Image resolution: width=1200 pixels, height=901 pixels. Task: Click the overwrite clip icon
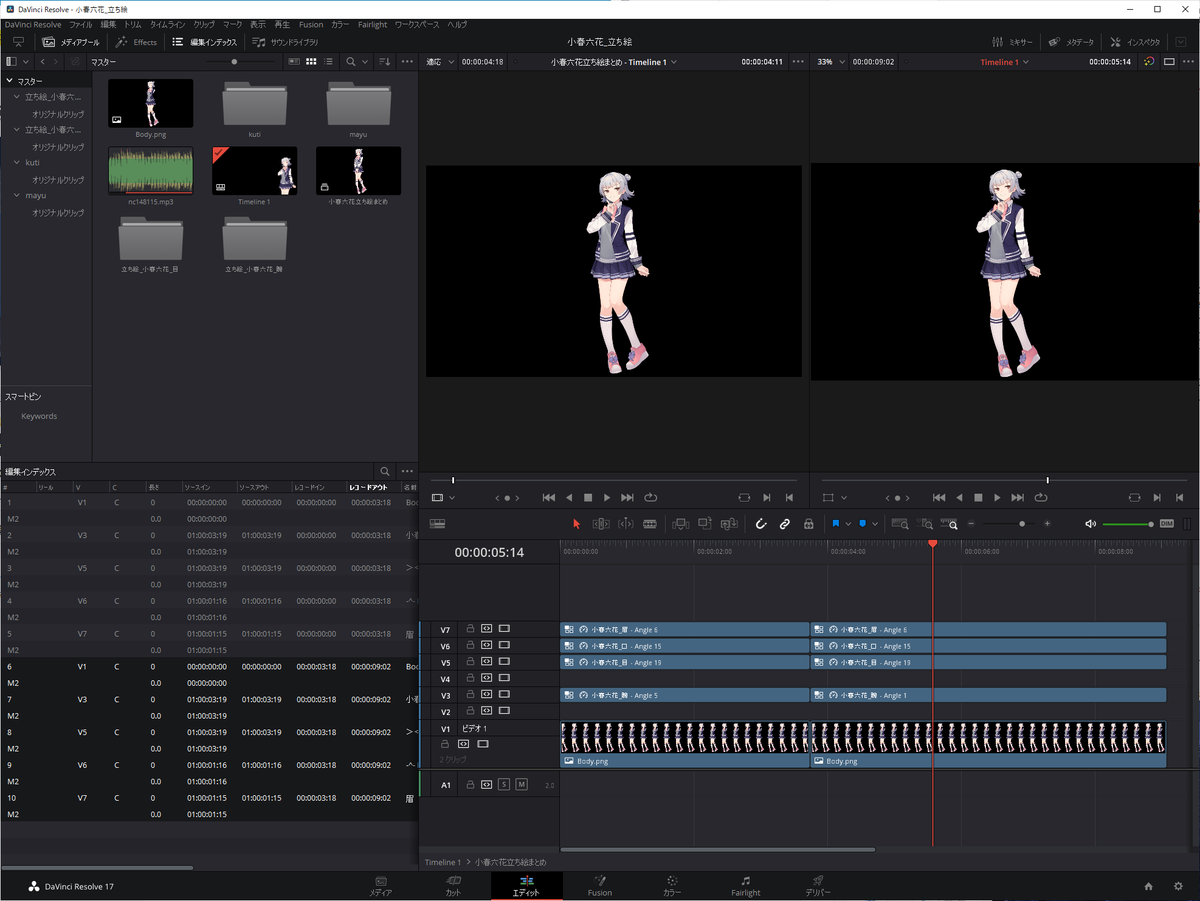[705, 524]
